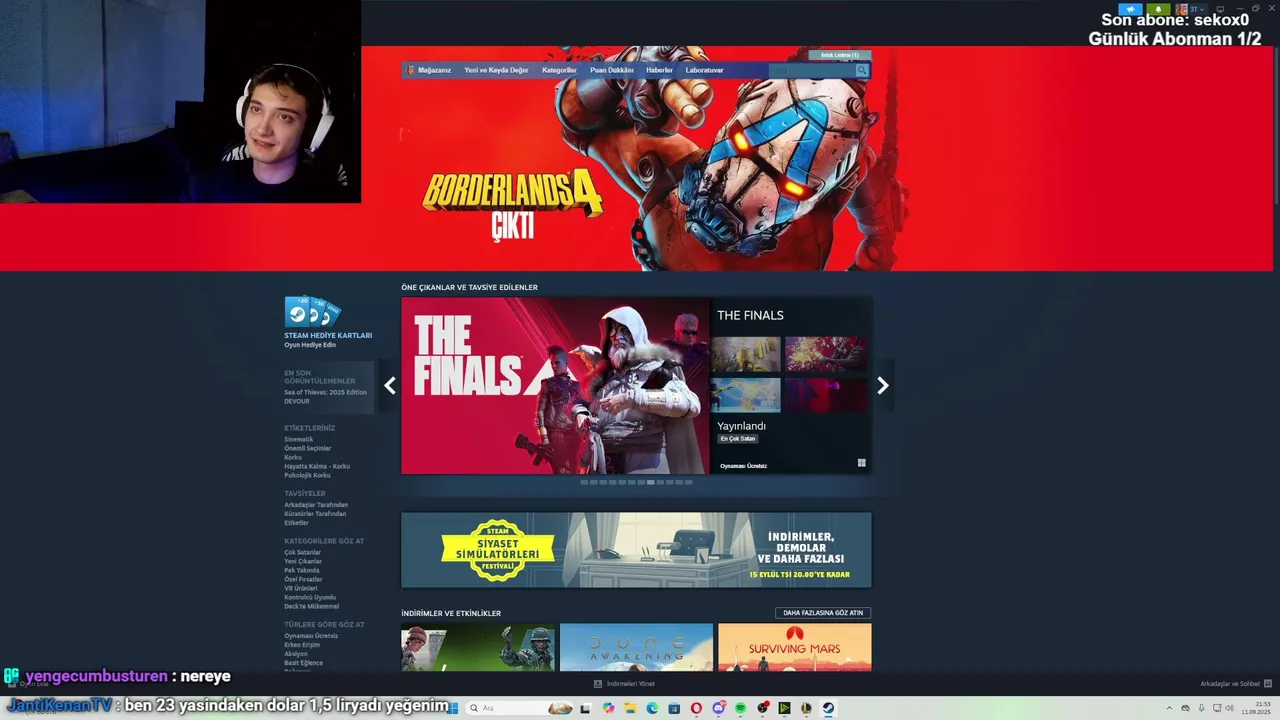
Task: Click the En Çok Satan tag
Action: point(738,439)
